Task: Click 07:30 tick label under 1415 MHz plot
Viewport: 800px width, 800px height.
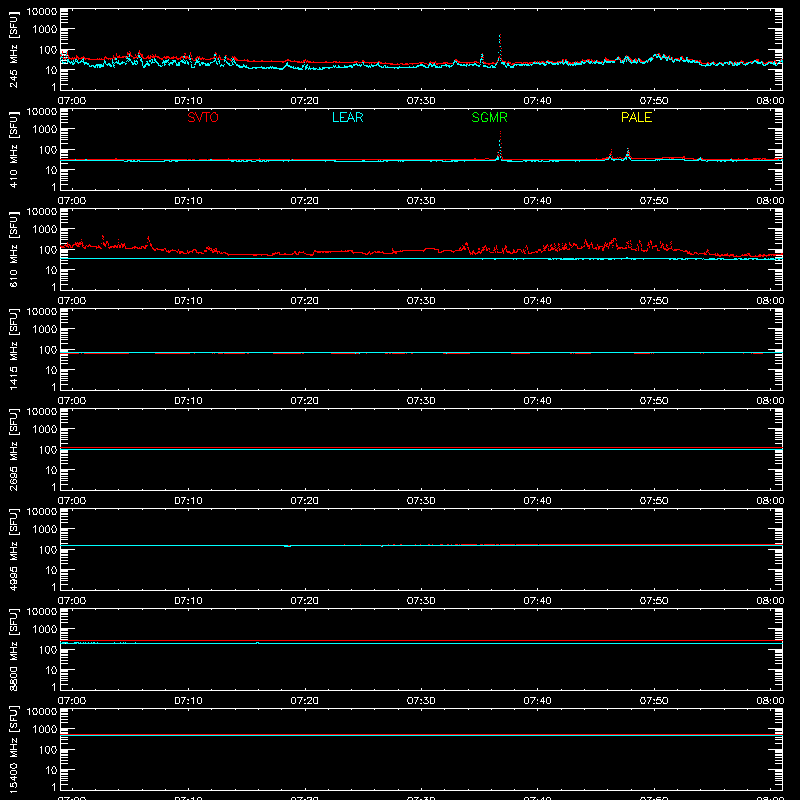Action: point(421,401)
